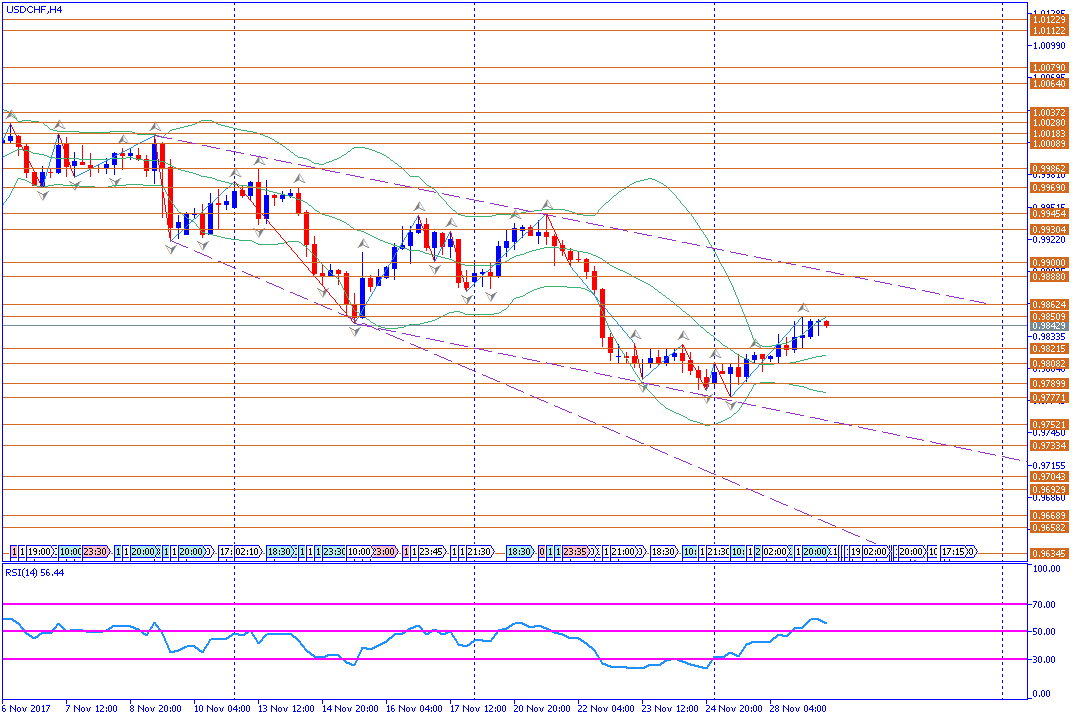
Task: Click the 0.98335 price axis tick
Action: click(1050, 337)
